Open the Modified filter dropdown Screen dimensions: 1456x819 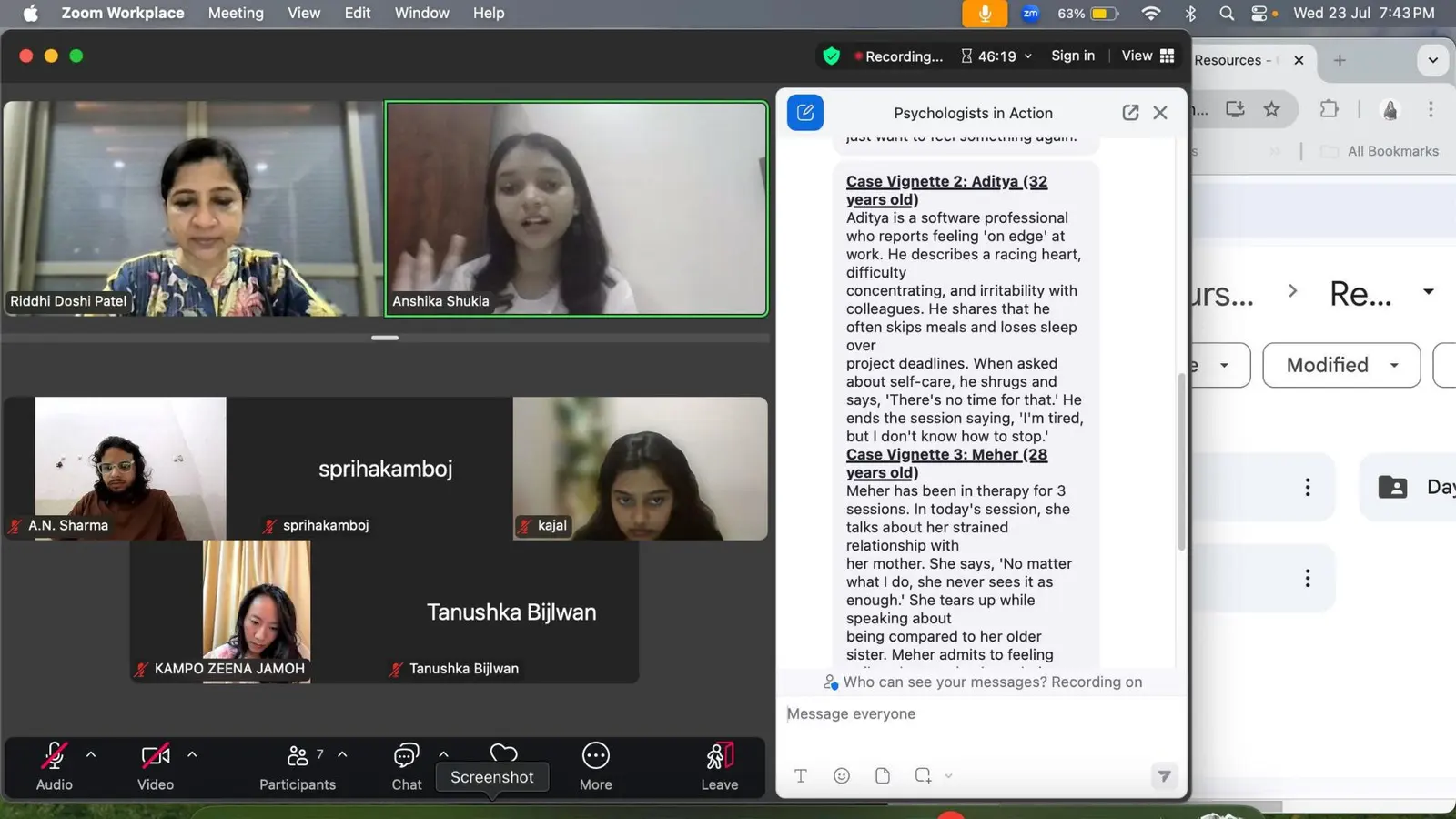click(1341, 365)
